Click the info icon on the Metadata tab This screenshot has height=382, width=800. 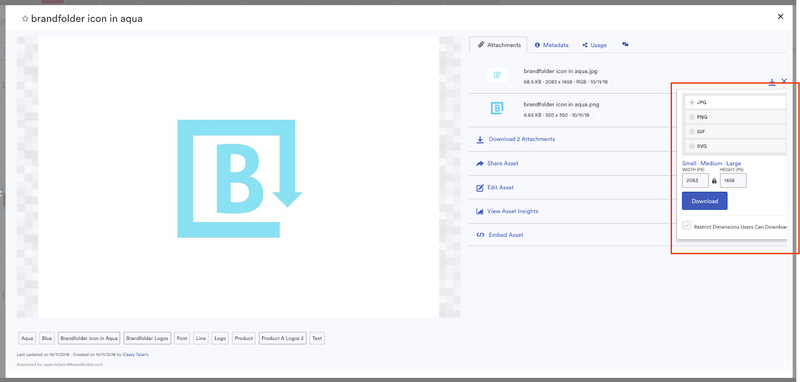click(x=537, y=45)
